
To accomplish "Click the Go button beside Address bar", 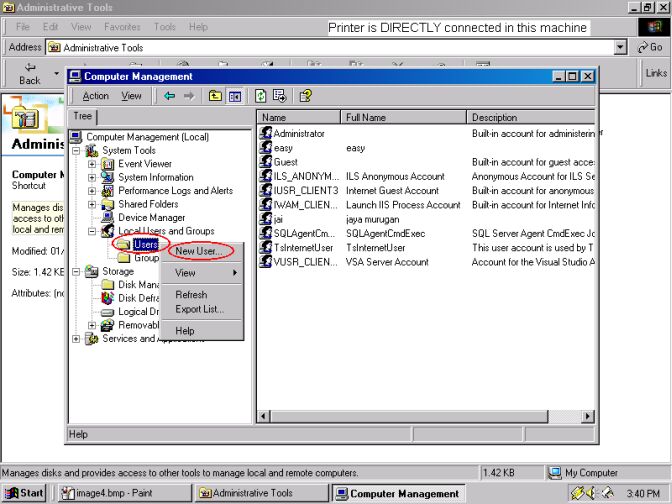I will pos(650,47).
